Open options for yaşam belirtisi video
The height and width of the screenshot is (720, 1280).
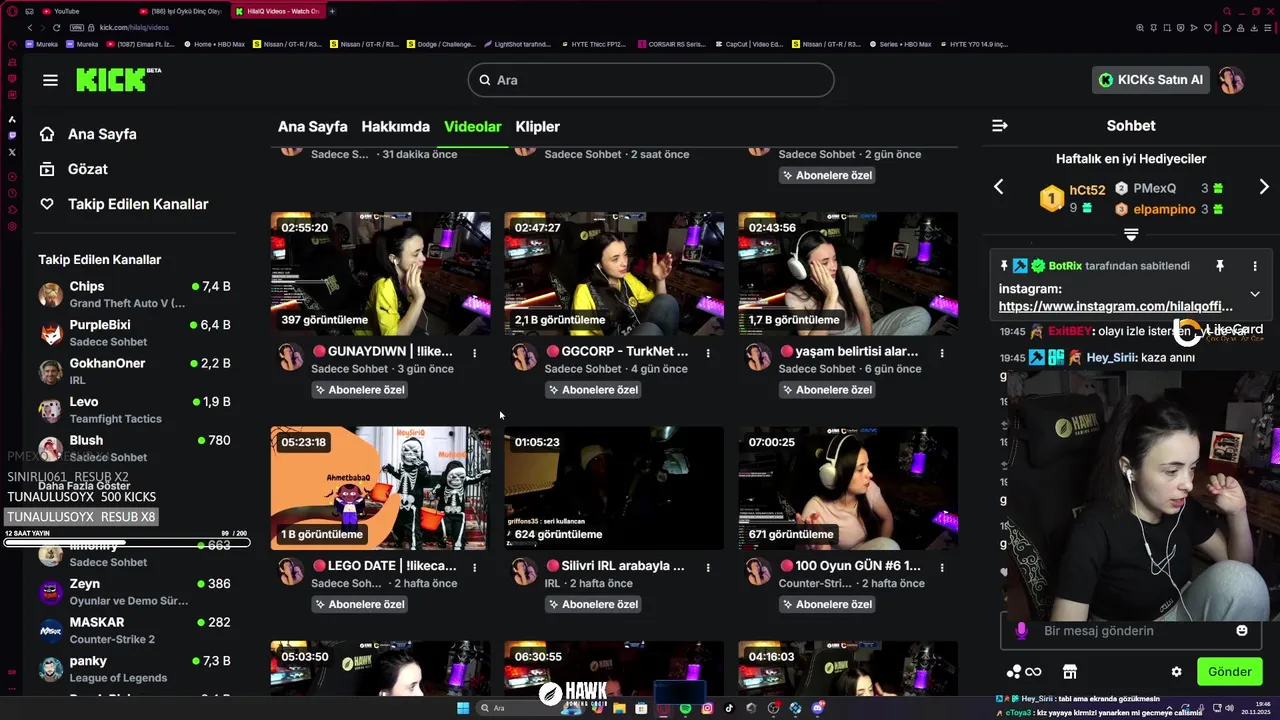pos(942,353)
